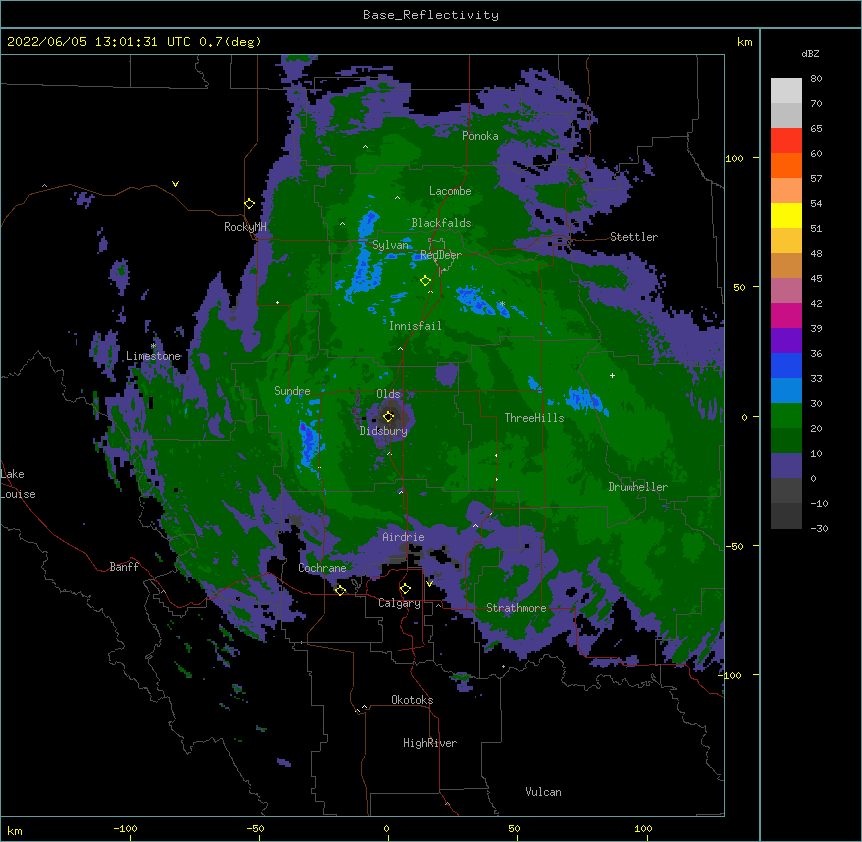Click the yellow marker above Calgary
Screen dimensions: 862x842
coord(405,589)
